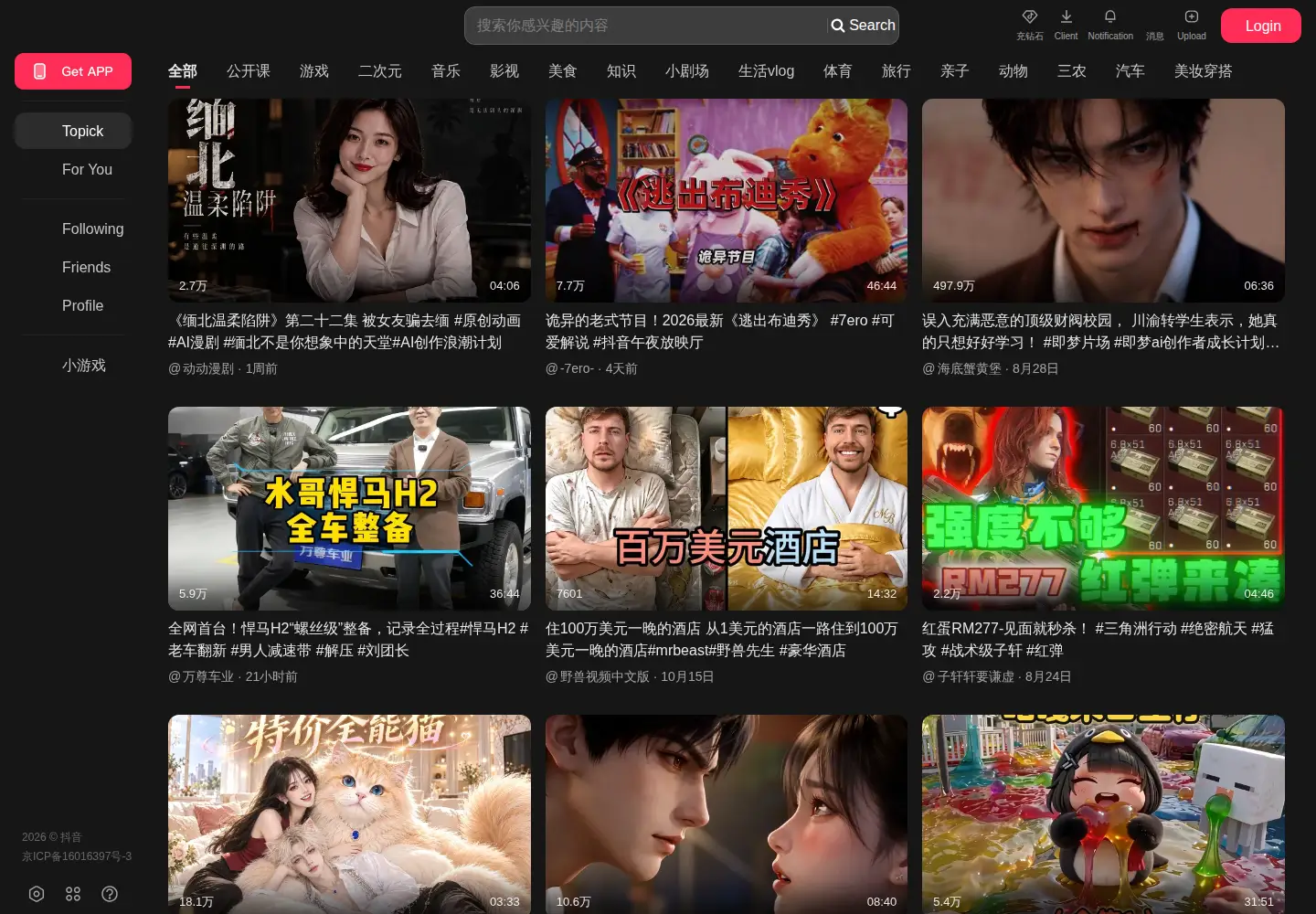Viewport: 1316px width, 914px height.
Task: Open the 强度不够 红弹来凑 video thumbnail
Action: [1103, 508]
